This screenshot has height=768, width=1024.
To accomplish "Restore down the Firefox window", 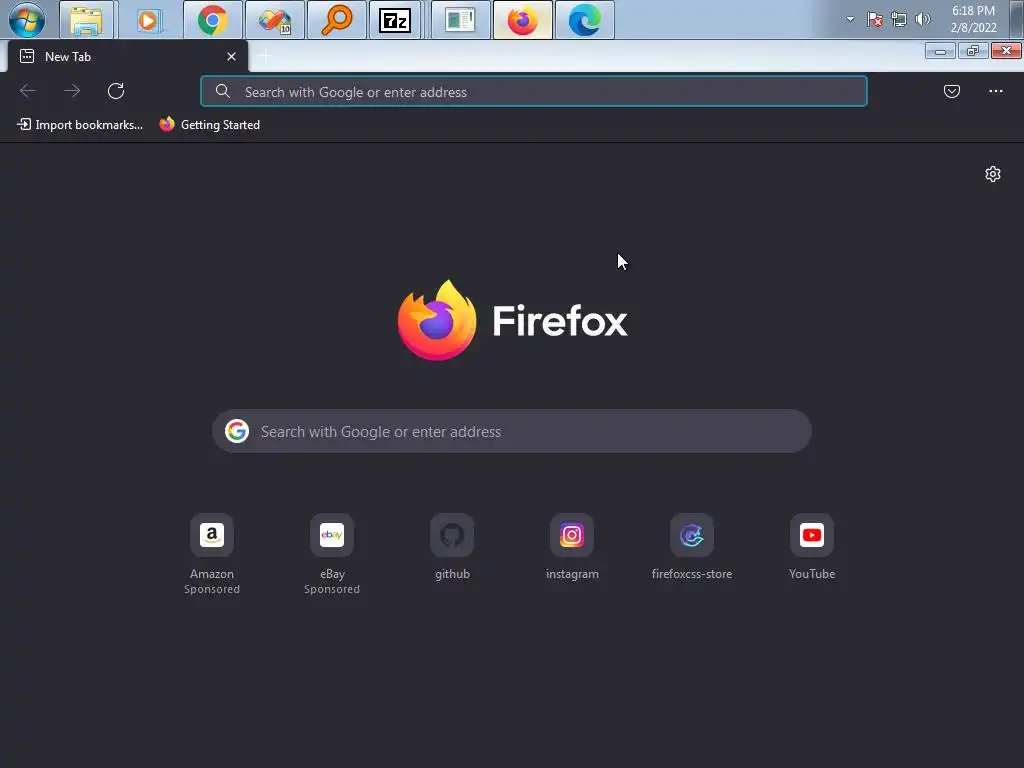I will [x=973, y=51].
